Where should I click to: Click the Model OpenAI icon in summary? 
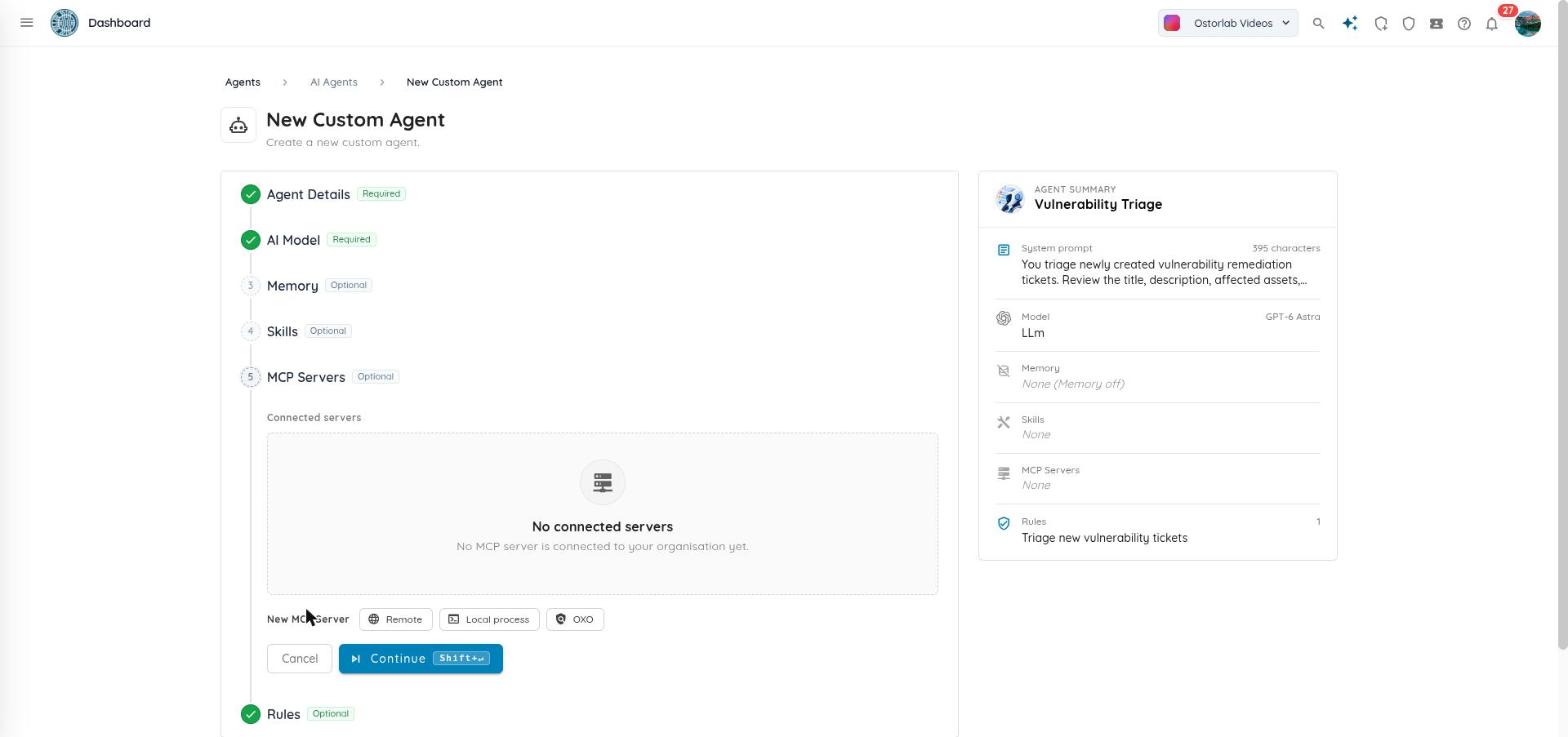(x=1003, y=318)
